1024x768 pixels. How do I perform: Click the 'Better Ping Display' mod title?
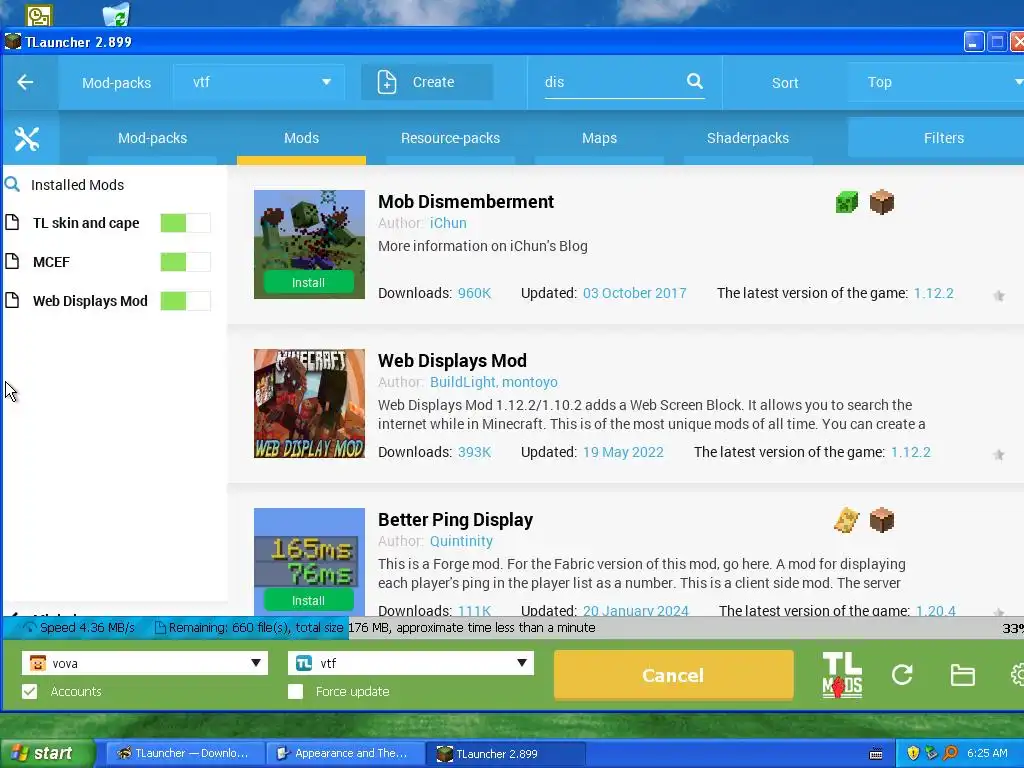point(455,519)
